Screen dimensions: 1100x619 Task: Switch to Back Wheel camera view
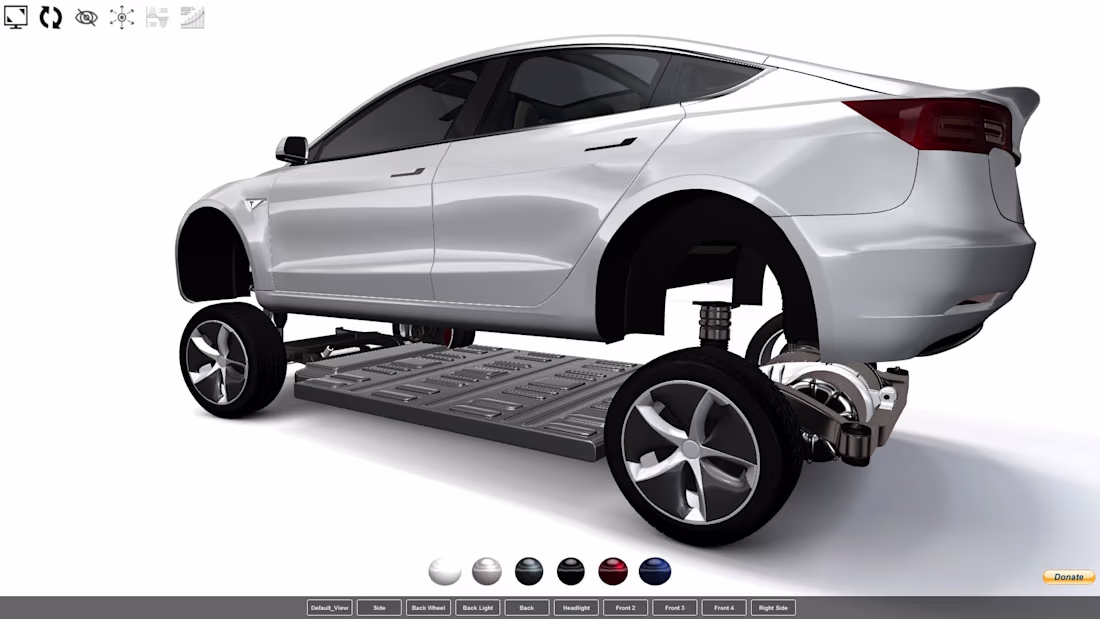point(428,608)
